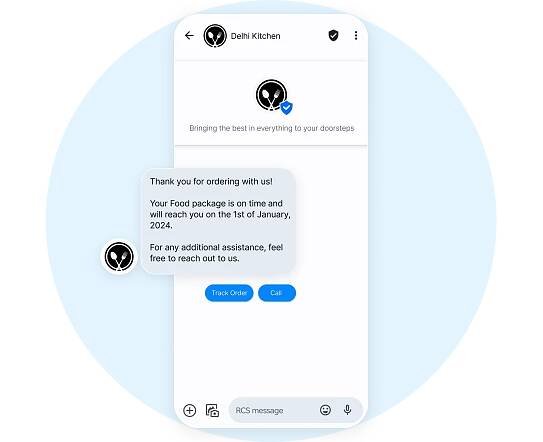This screenshot has width=543, height=442.
Task: Open the gallery camera icon
Action: point(212,410)
